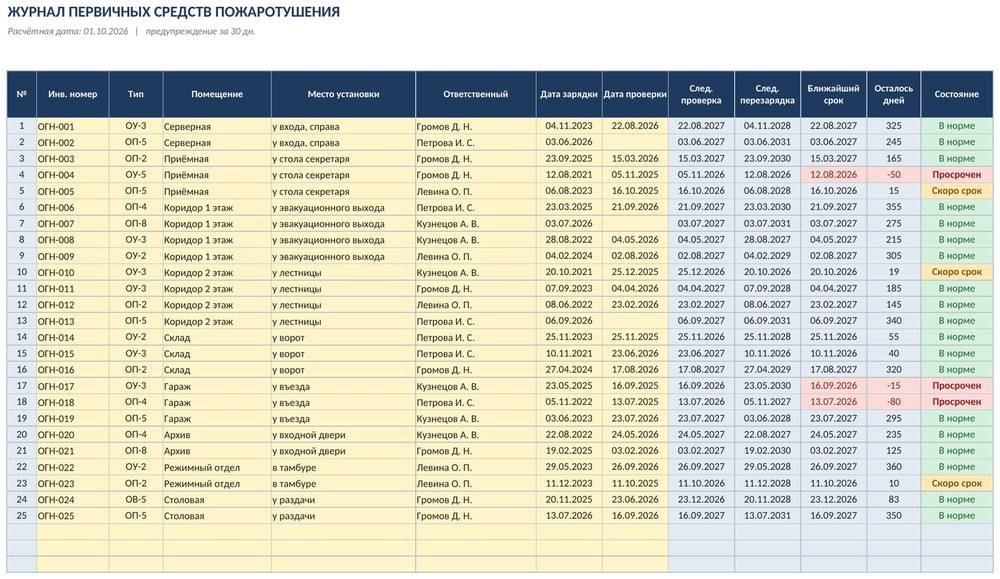This screenshot has width=1000, height=579.
Task: Click type cell ОВ-5 in ОГН-024 row
Action: (136, 499)
